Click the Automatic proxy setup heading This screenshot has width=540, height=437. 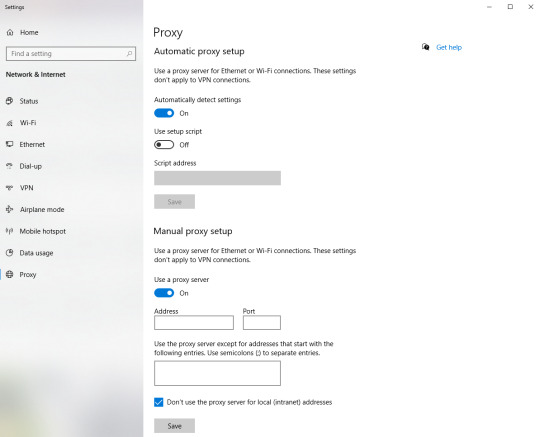(x=199, y=51)
